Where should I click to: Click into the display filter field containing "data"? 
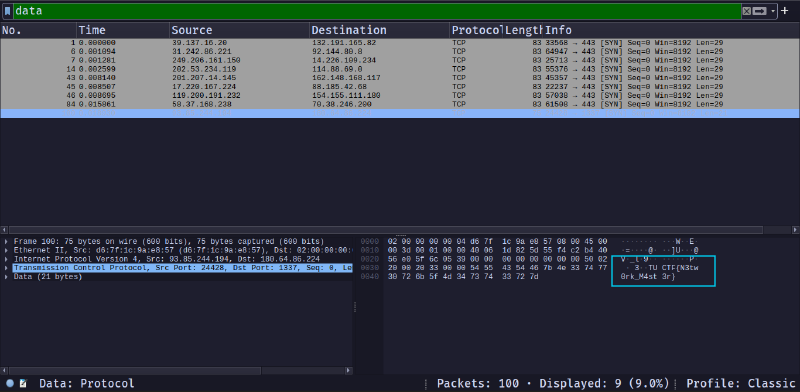[377, 11]
